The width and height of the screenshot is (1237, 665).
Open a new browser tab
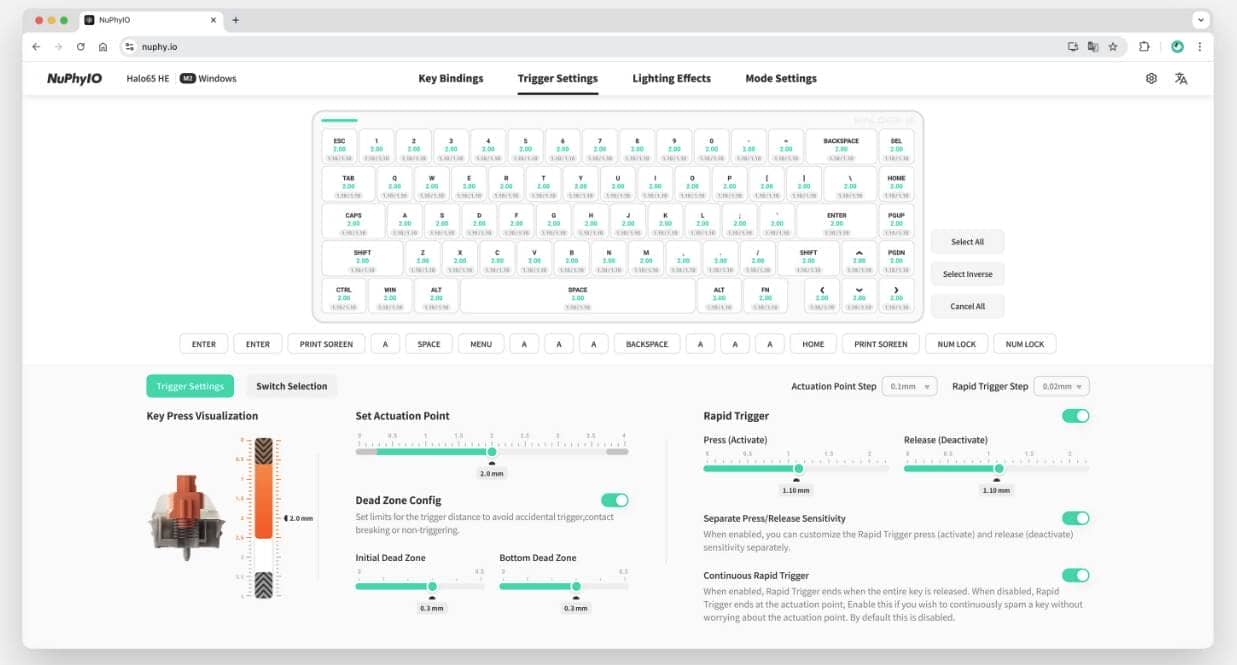tap(236, 20)
